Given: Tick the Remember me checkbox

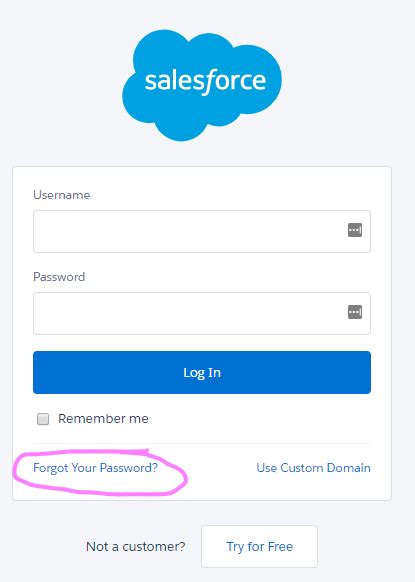Looking at the screenshot, I should [x=43, y=419].
